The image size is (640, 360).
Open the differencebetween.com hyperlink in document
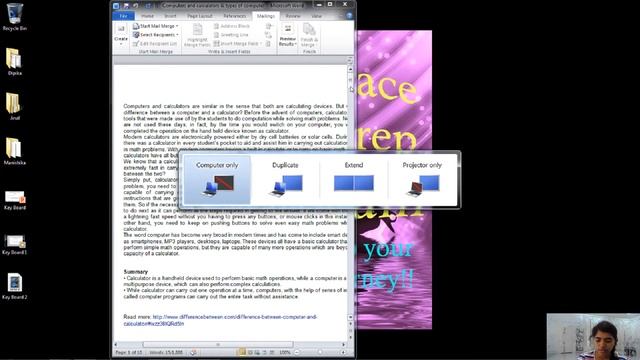pyautogui.click(x=220, y=320)
